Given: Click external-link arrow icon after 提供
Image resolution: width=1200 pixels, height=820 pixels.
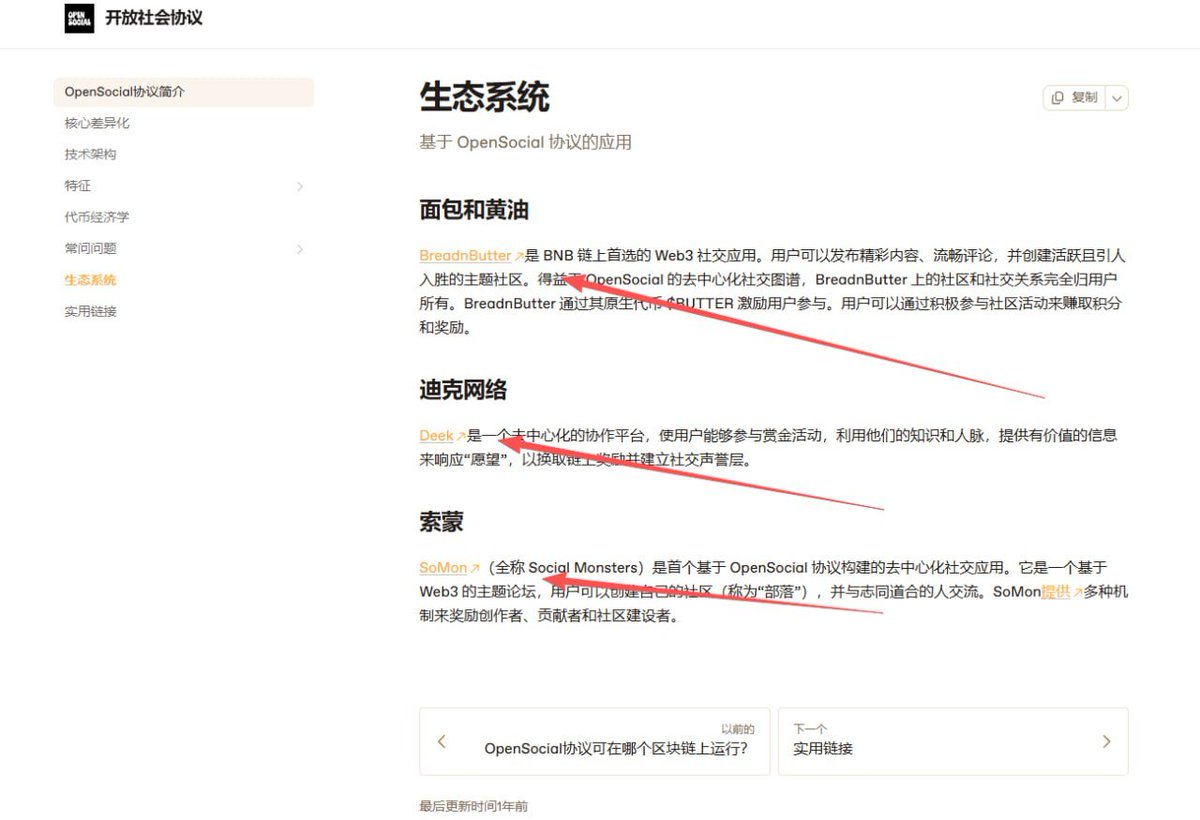Looking at the screenshot, I should click(1078, 592).
